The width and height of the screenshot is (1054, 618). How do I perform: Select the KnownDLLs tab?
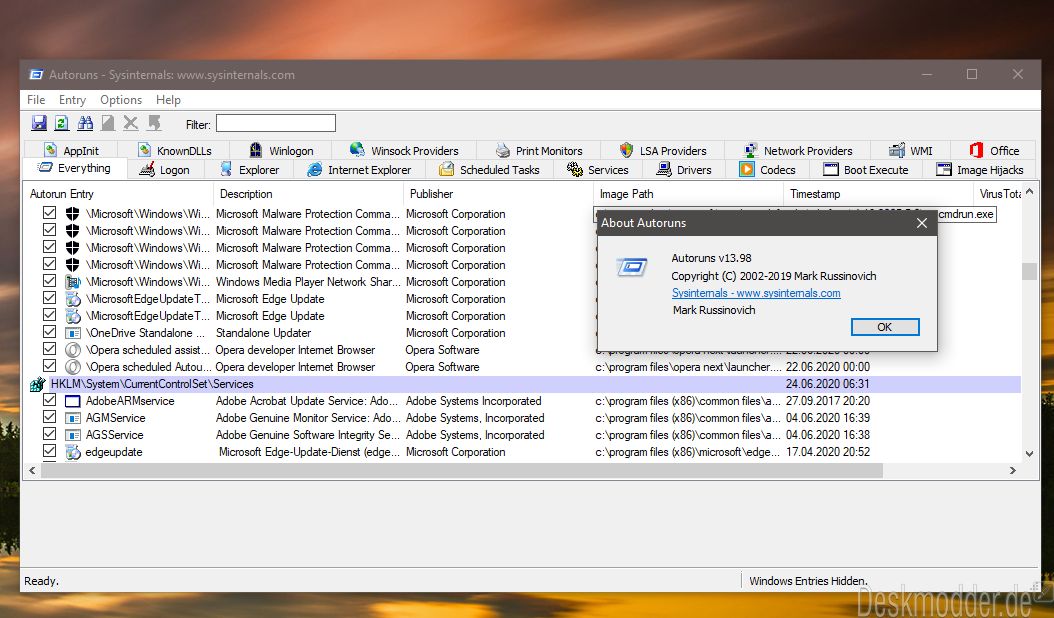coord(175,151)
